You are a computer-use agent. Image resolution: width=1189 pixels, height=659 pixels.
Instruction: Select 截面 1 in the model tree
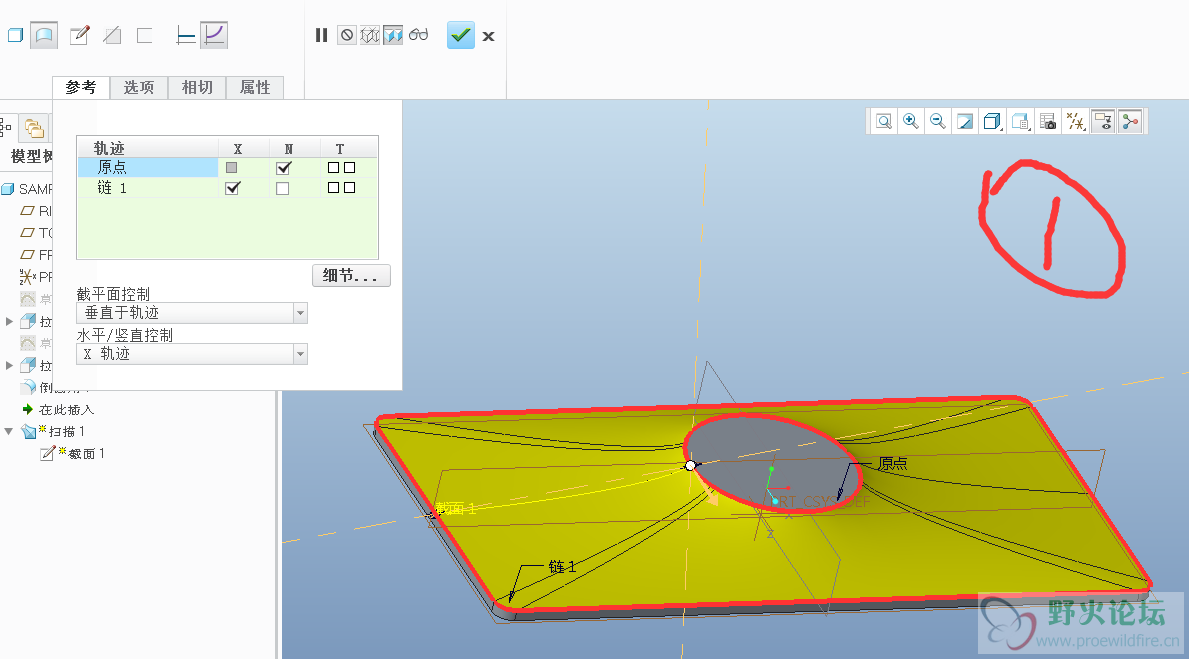click(x=86, y=453)
